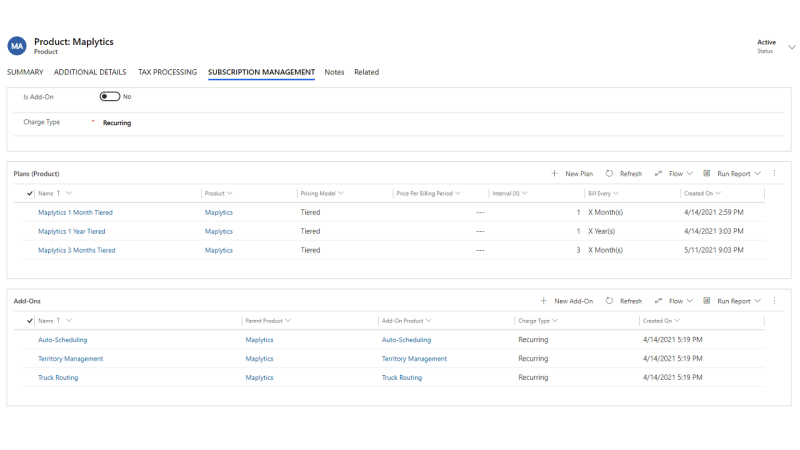Click the MA product avatar icon

(17, 46)
